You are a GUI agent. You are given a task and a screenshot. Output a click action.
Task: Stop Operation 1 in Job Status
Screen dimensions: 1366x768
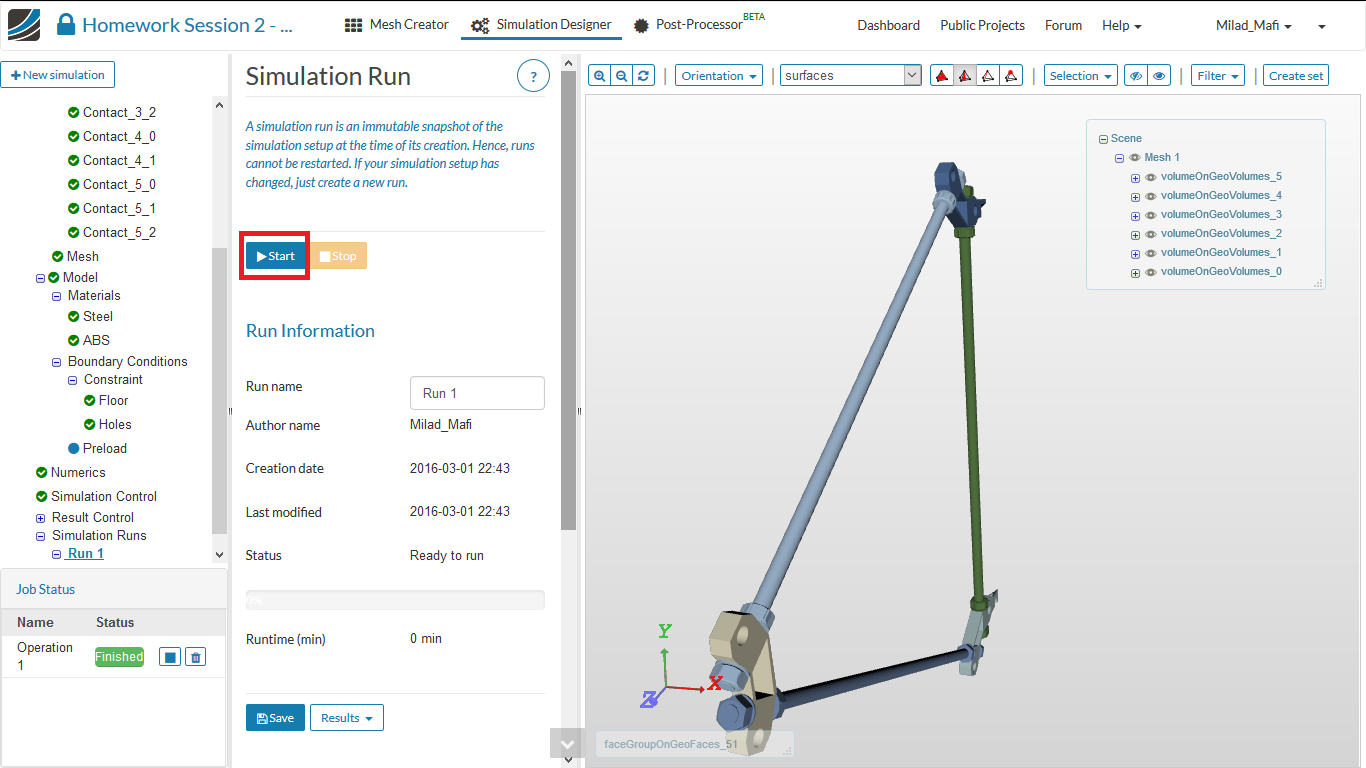point(170,657)
